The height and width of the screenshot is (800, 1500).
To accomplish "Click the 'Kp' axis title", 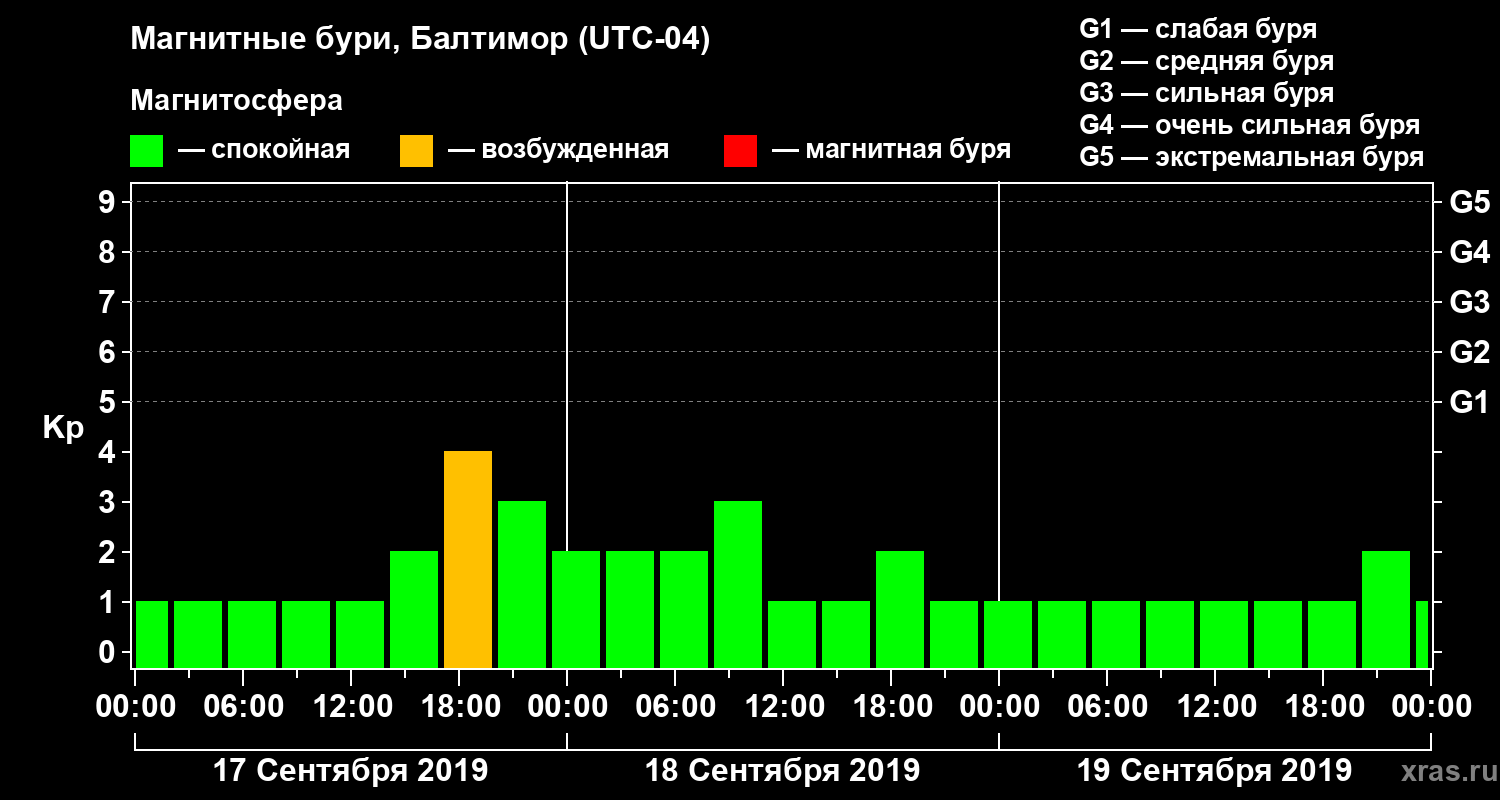I will pos(63,428).
